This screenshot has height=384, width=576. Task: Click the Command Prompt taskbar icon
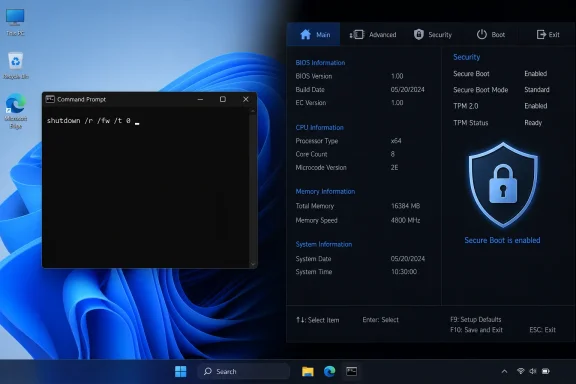coord(352,372)
